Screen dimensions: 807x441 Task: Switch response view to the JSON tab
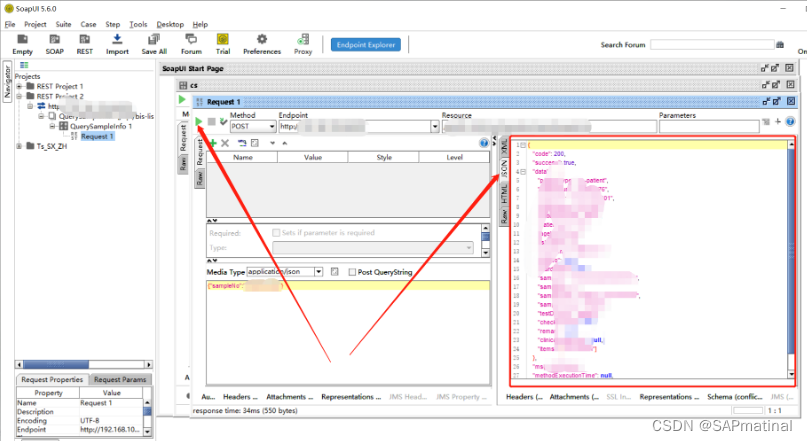pyautogui.click(x=504, y=169)
